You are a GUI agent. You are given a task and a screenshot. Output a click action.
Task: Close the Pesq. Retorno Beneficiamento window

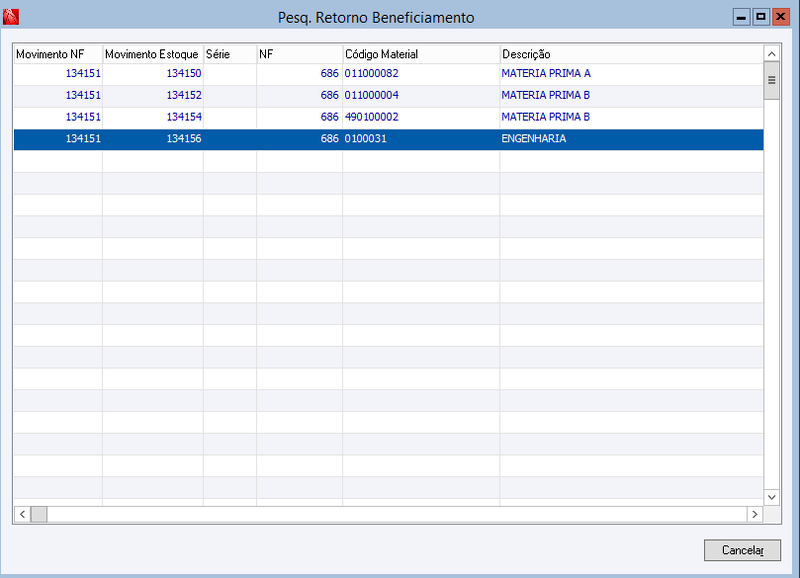(x=781, y=17)
